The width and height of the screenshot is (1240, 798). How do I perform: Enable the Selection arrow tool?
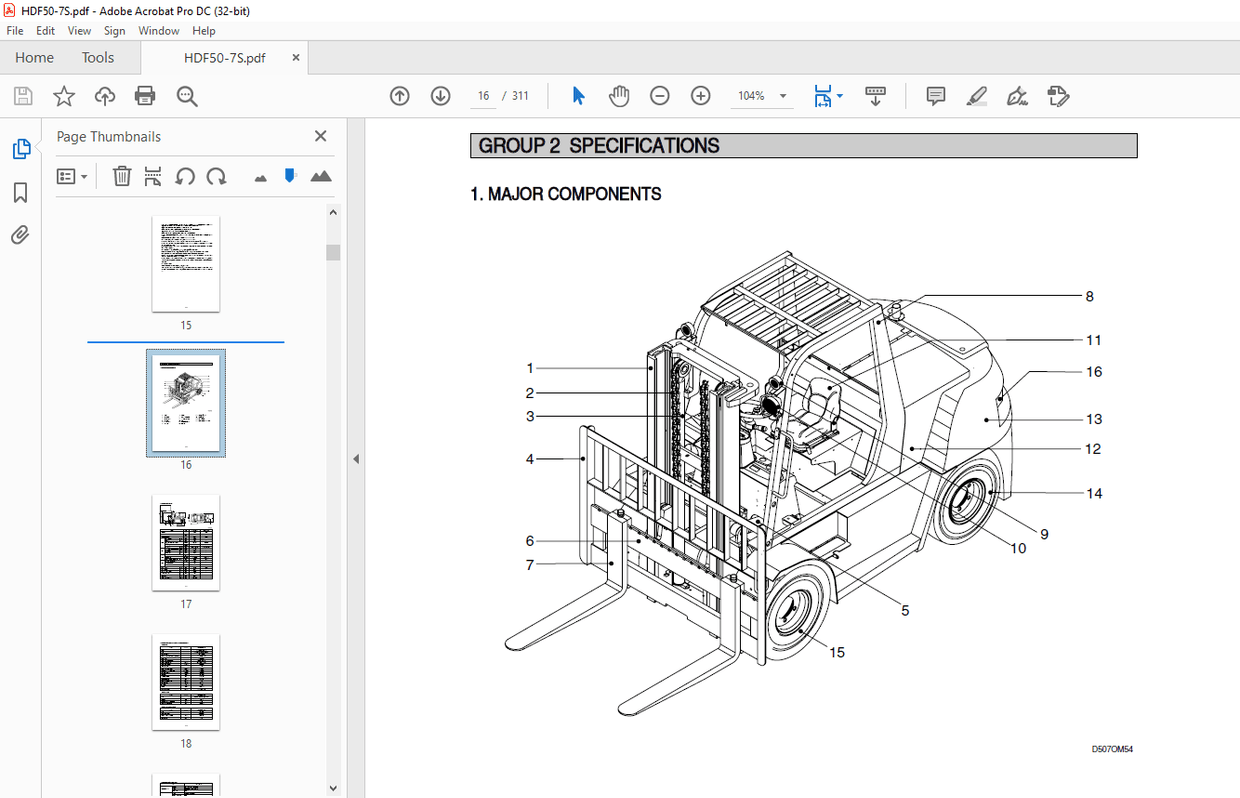pos(578,95)
